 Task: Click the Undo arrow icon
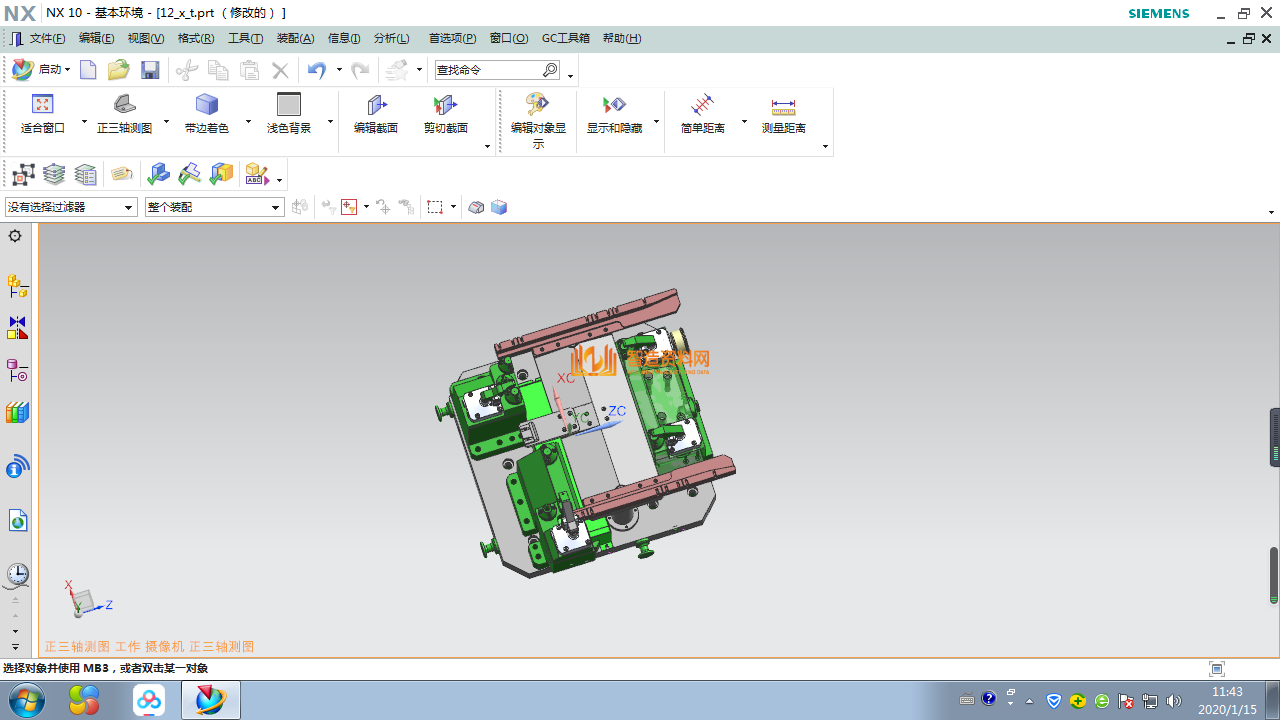pos(316,70)
